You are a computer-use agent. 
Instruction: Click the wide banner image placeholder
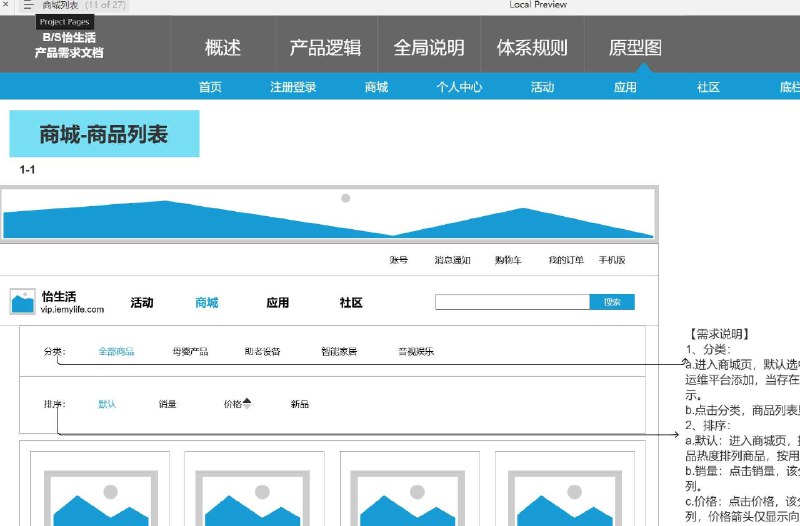(x=329, y=214)
